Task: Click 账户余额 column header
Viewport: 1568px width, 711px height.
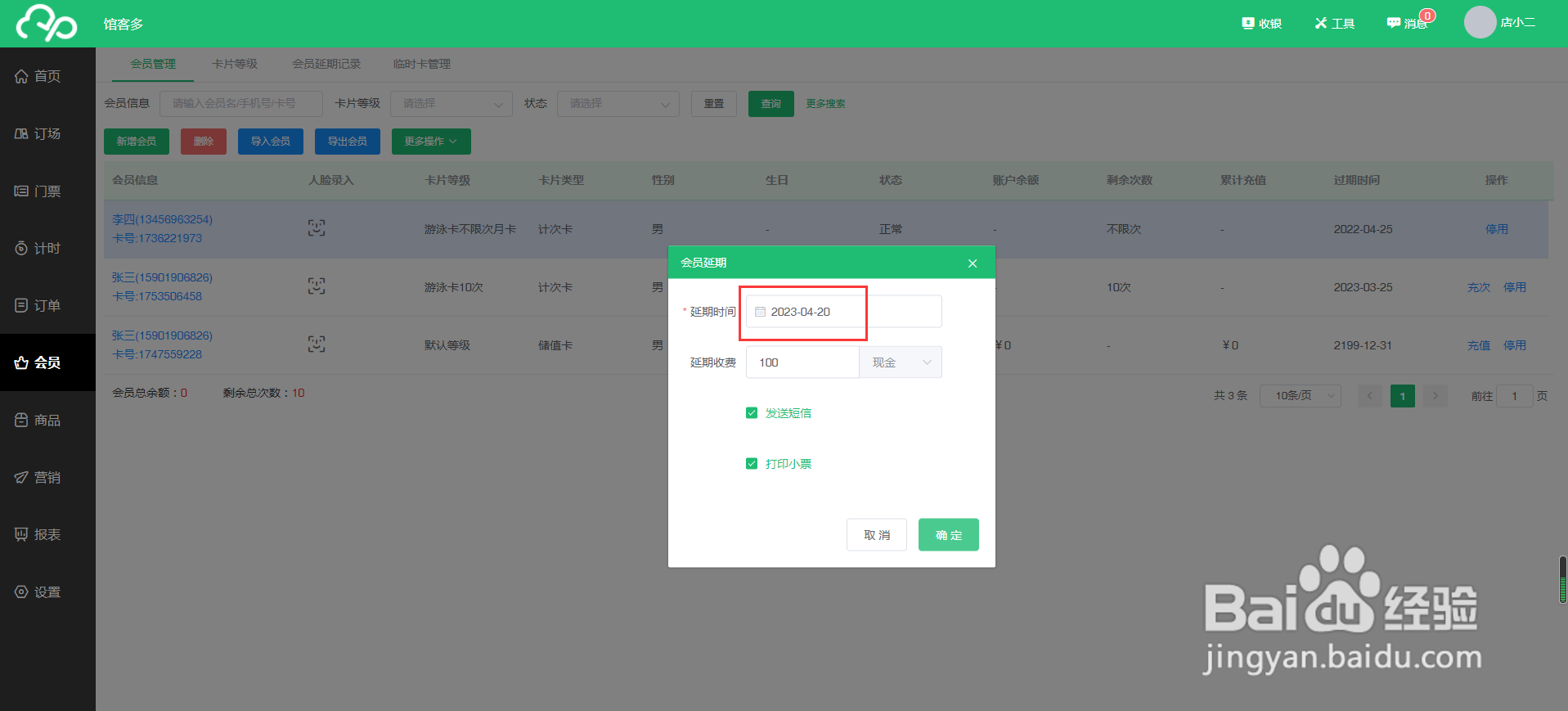Action: (x=1016, y=180)
